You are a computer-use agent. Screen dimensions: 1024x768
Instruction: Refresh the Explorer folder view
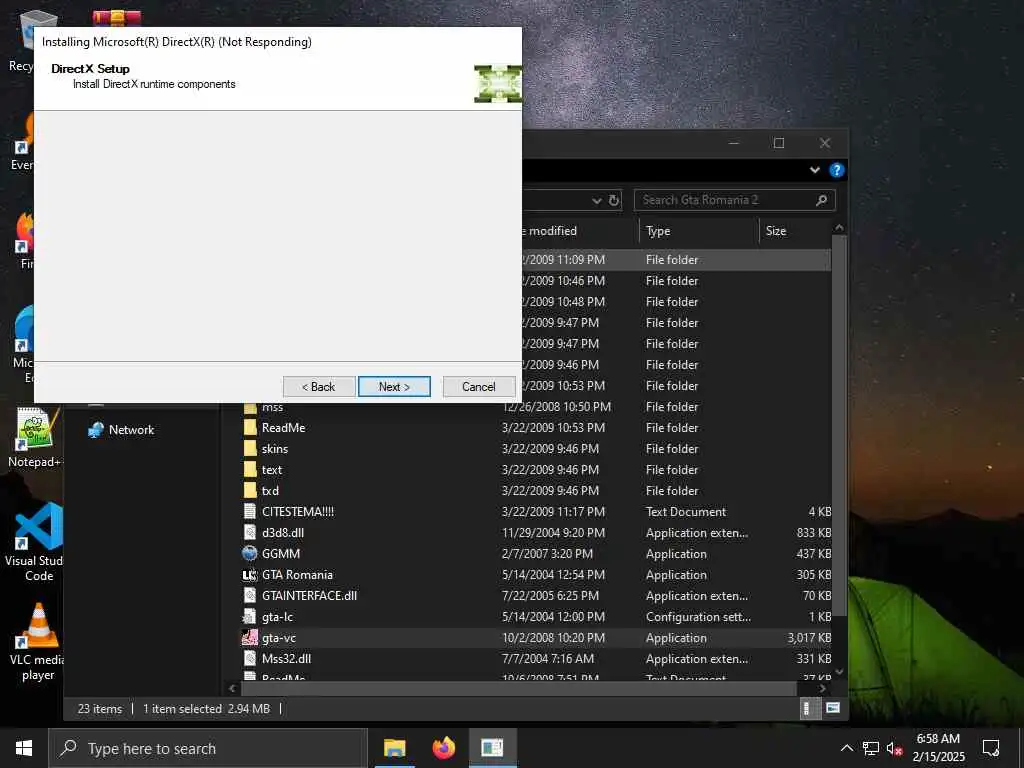[x=614, y=200]
